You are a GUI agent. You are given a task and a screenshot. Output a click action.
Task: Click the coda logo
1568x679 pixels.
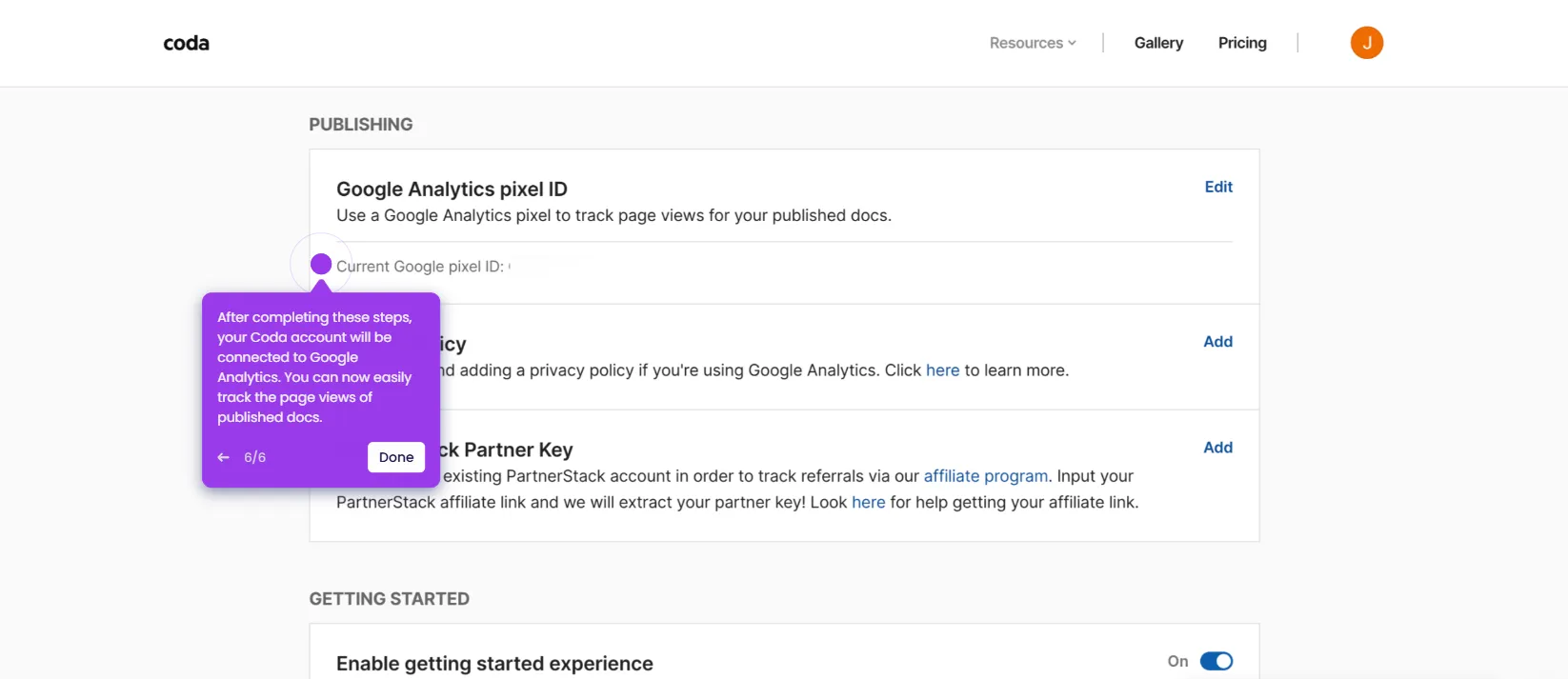[186, 43]
